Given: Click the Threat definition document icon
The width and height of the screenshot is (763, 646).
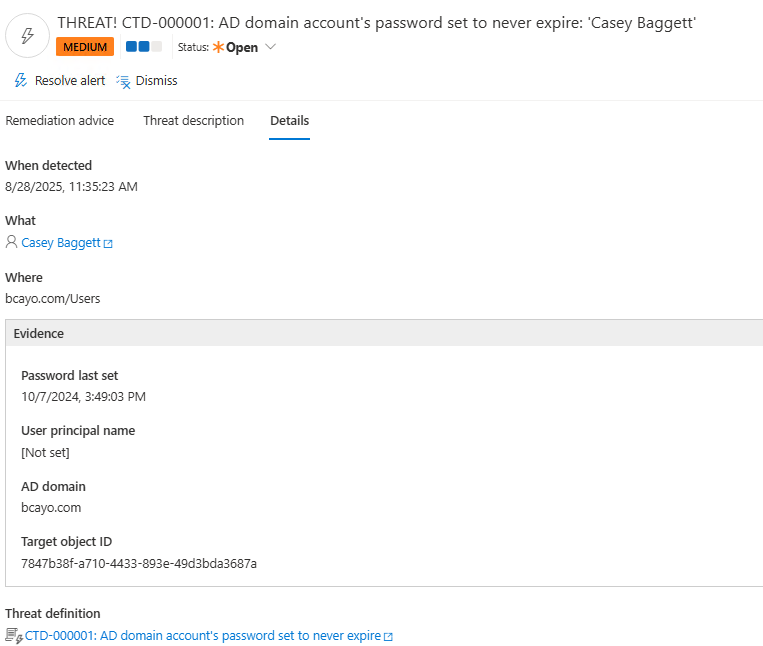Looking at the screenshot, I should pyautogui.click(x=14, y=635).
